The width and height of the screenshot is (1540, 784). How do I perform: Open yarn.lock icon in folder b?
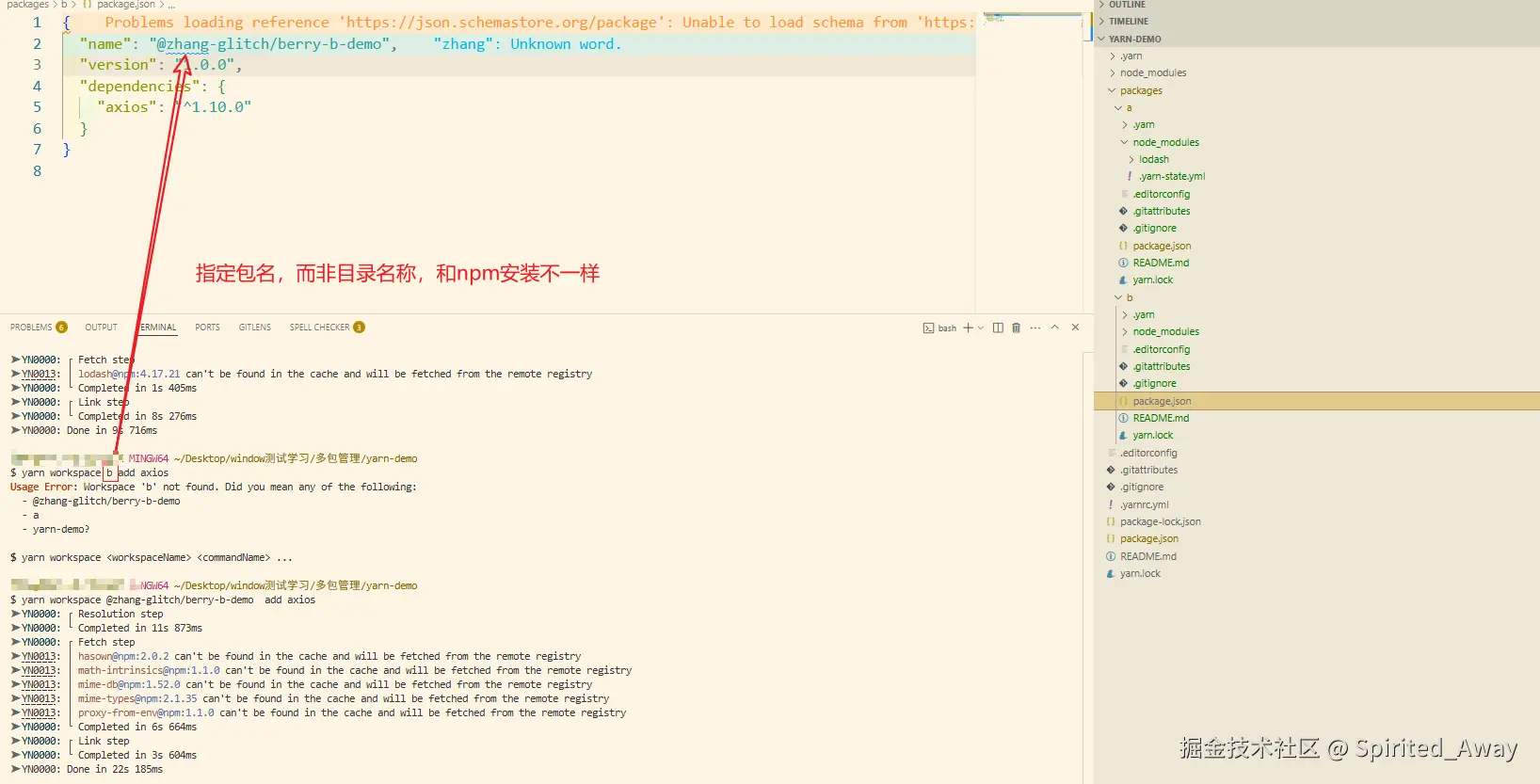click(x=1123, y=436)
